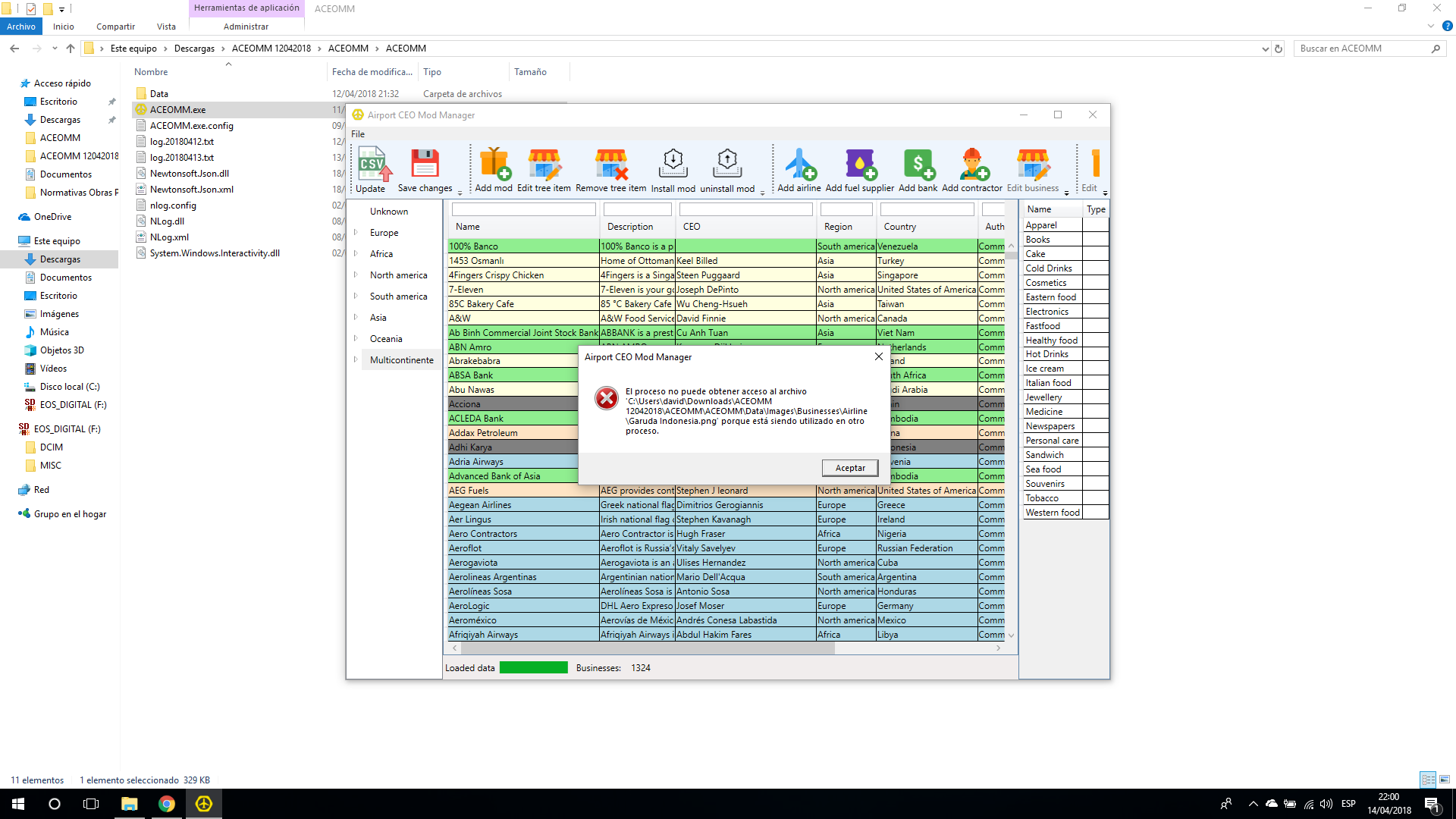Select the Aeroflot row
The image size is (1456, 819).
coord(726,548)
